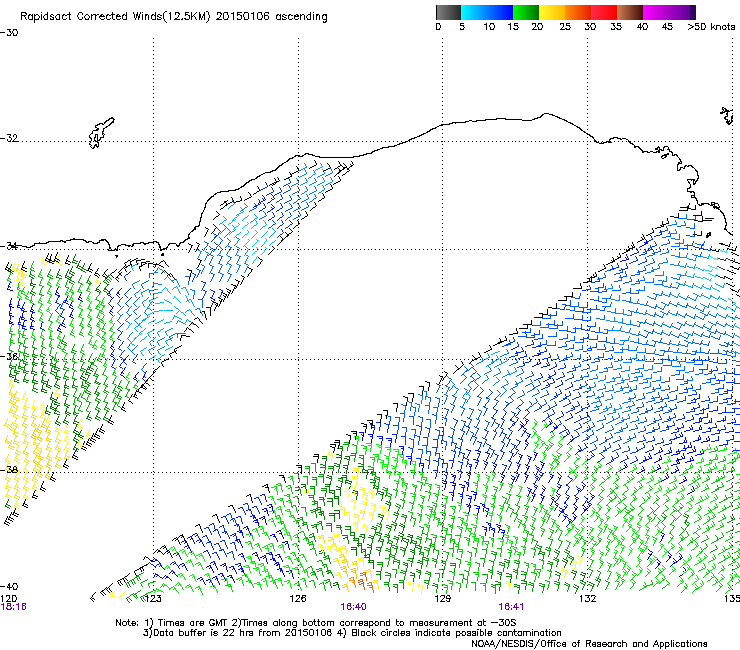Click the yellow 20-25 knots legend swatch

tap(552, 12)
